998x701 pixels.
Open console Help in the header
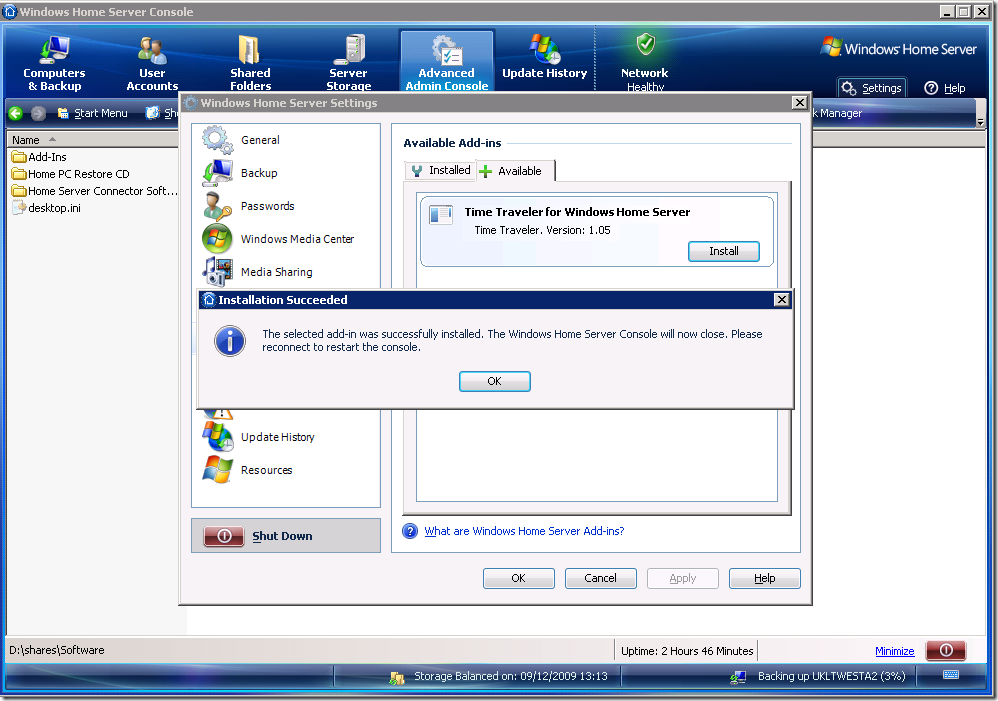(x=945, y=88)
